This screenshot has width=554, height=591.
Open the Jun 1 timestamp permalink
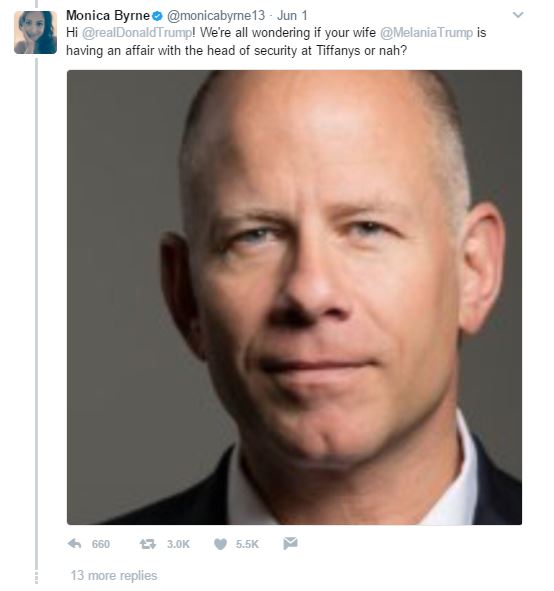click(x=292, y=15)
